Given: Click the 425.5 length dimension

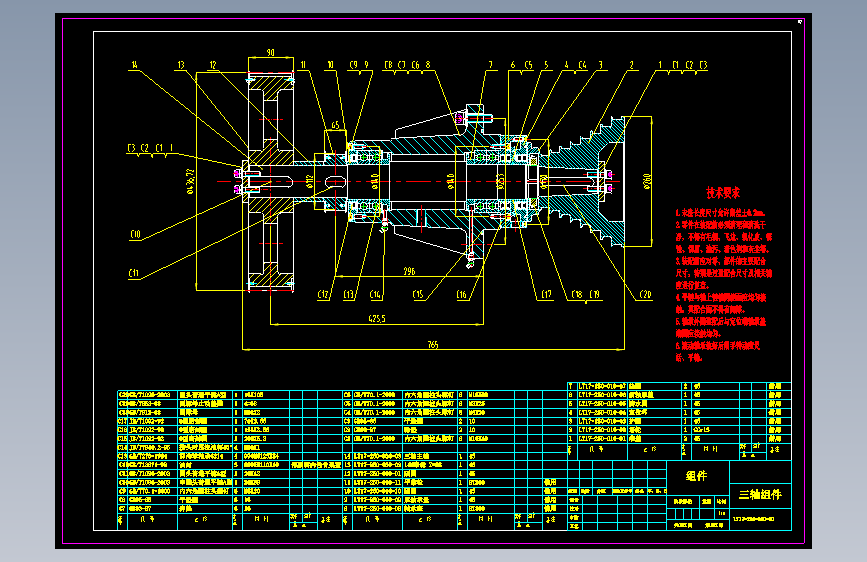Looking at the screenshot, I should click(377, 319).
